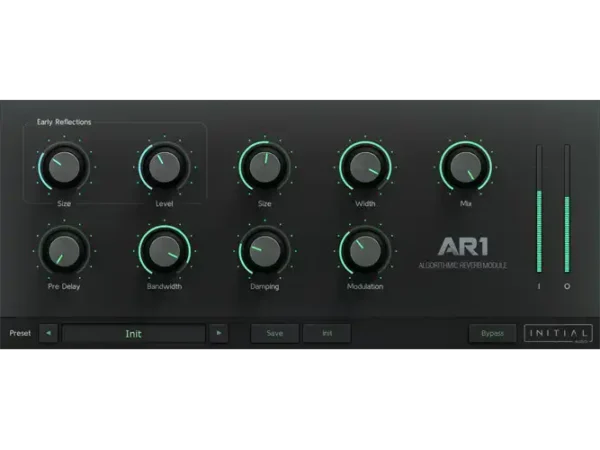600x450 pixels.
Task: Click the Damping label
Action: coord(264,286)
